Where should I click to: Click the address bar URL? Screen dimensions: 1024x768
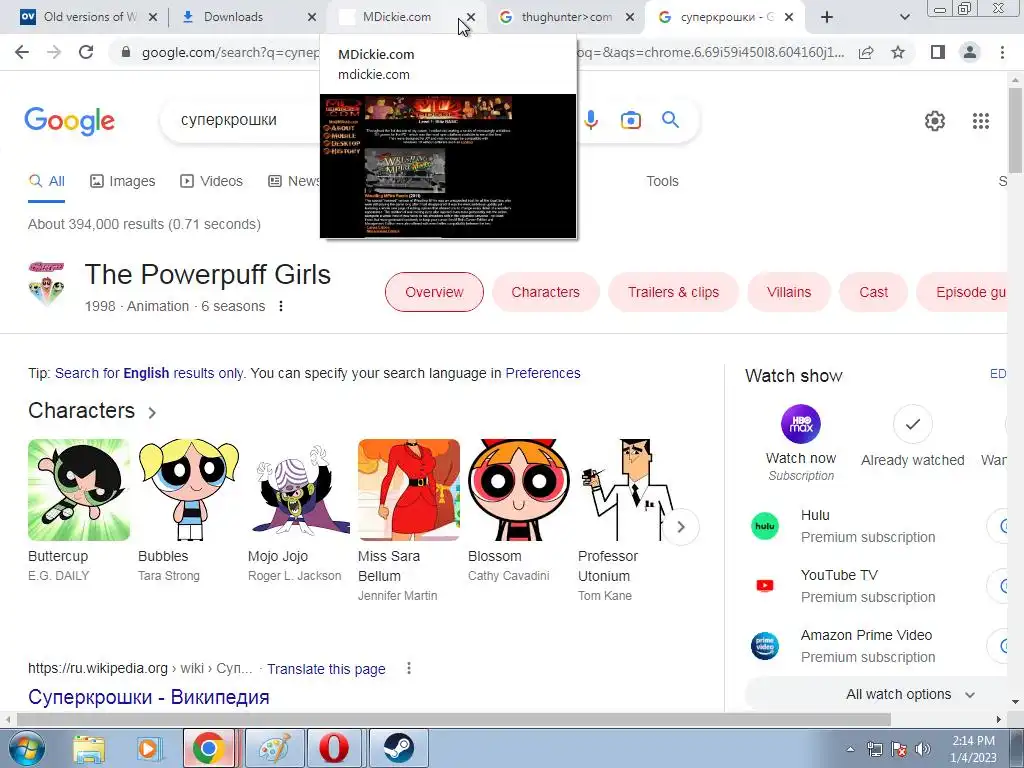229,52
